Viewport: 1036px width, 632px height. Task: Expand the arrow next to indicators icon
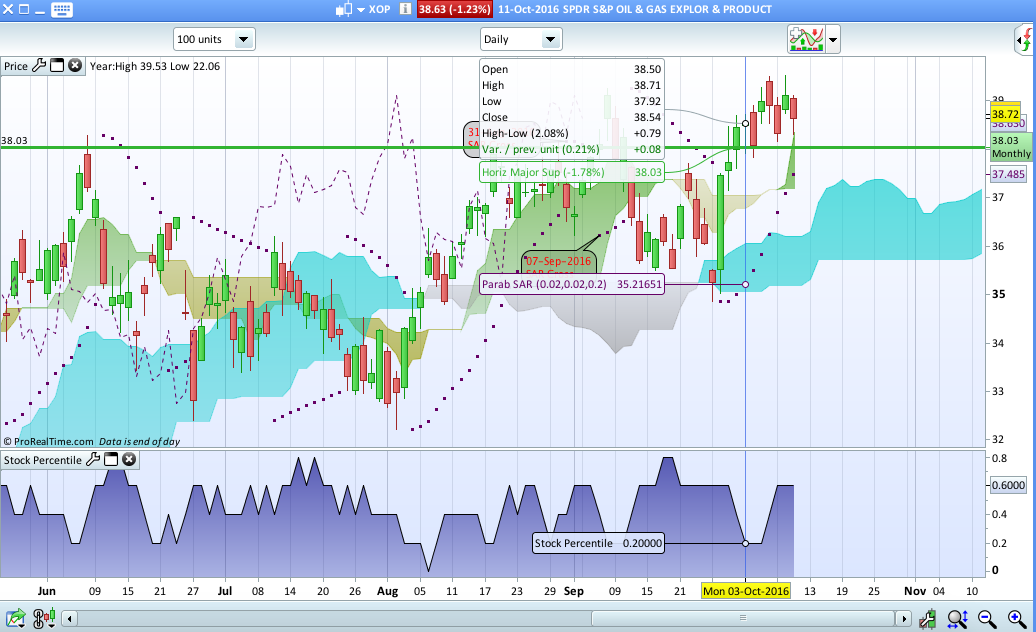click(832, 40)
